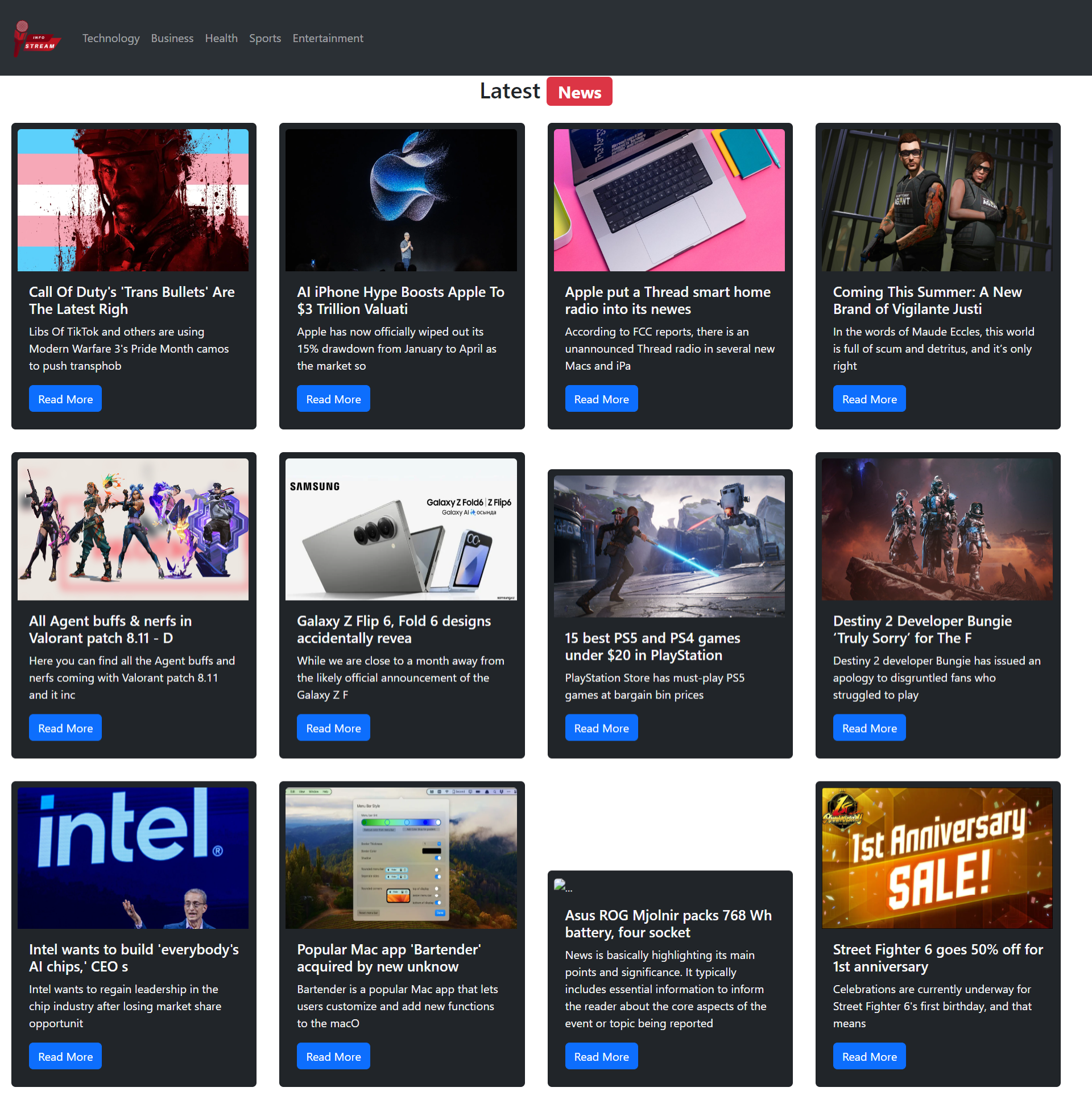1092x1108 pixels.
Task: Open the Samsung Galaxy Z Fold6 thumbnail
Action: coord(401,530)
